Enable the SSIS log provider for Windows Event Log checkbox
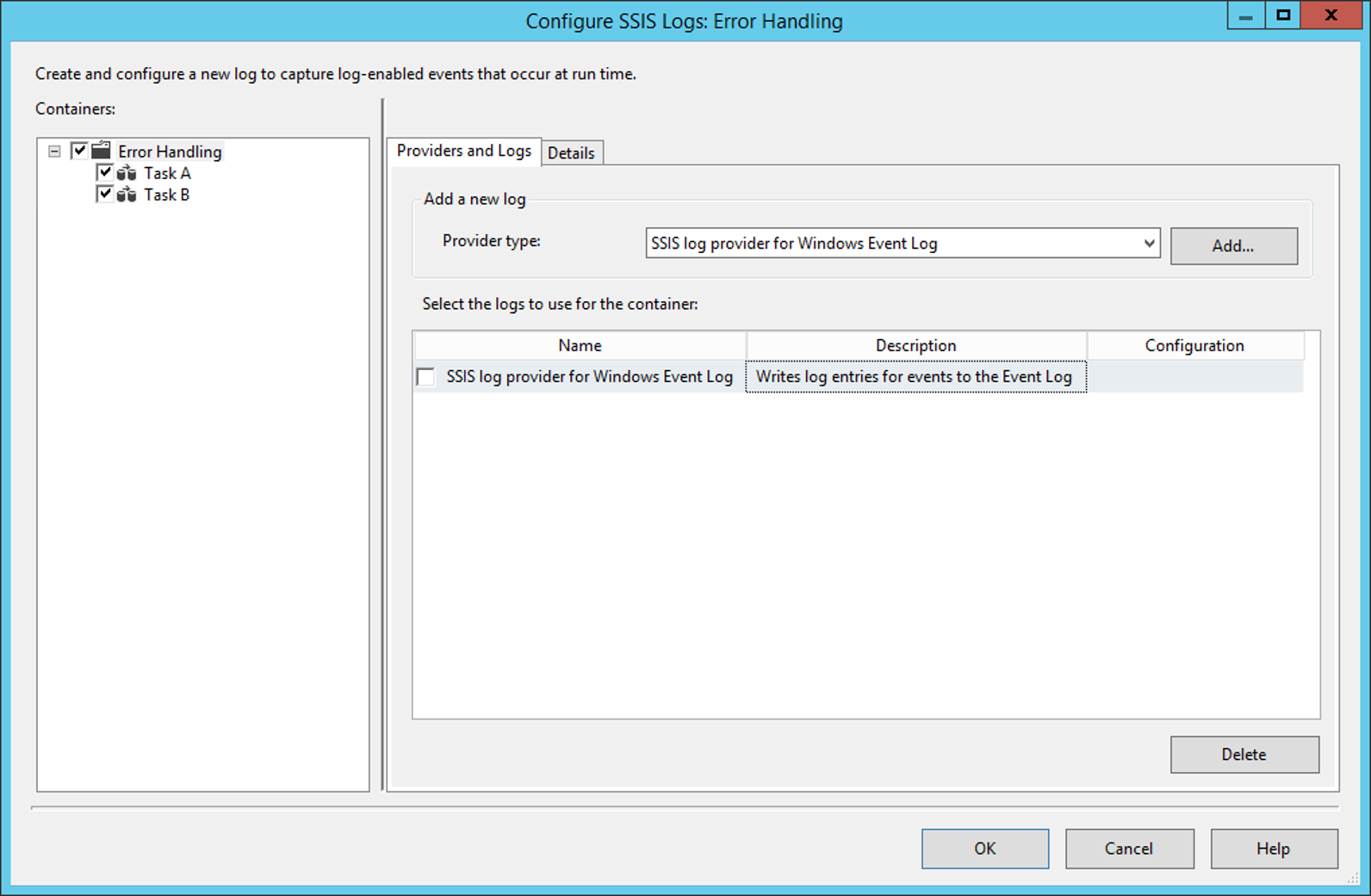Viewport: 1371px width, 896px height. click(425, 377)
